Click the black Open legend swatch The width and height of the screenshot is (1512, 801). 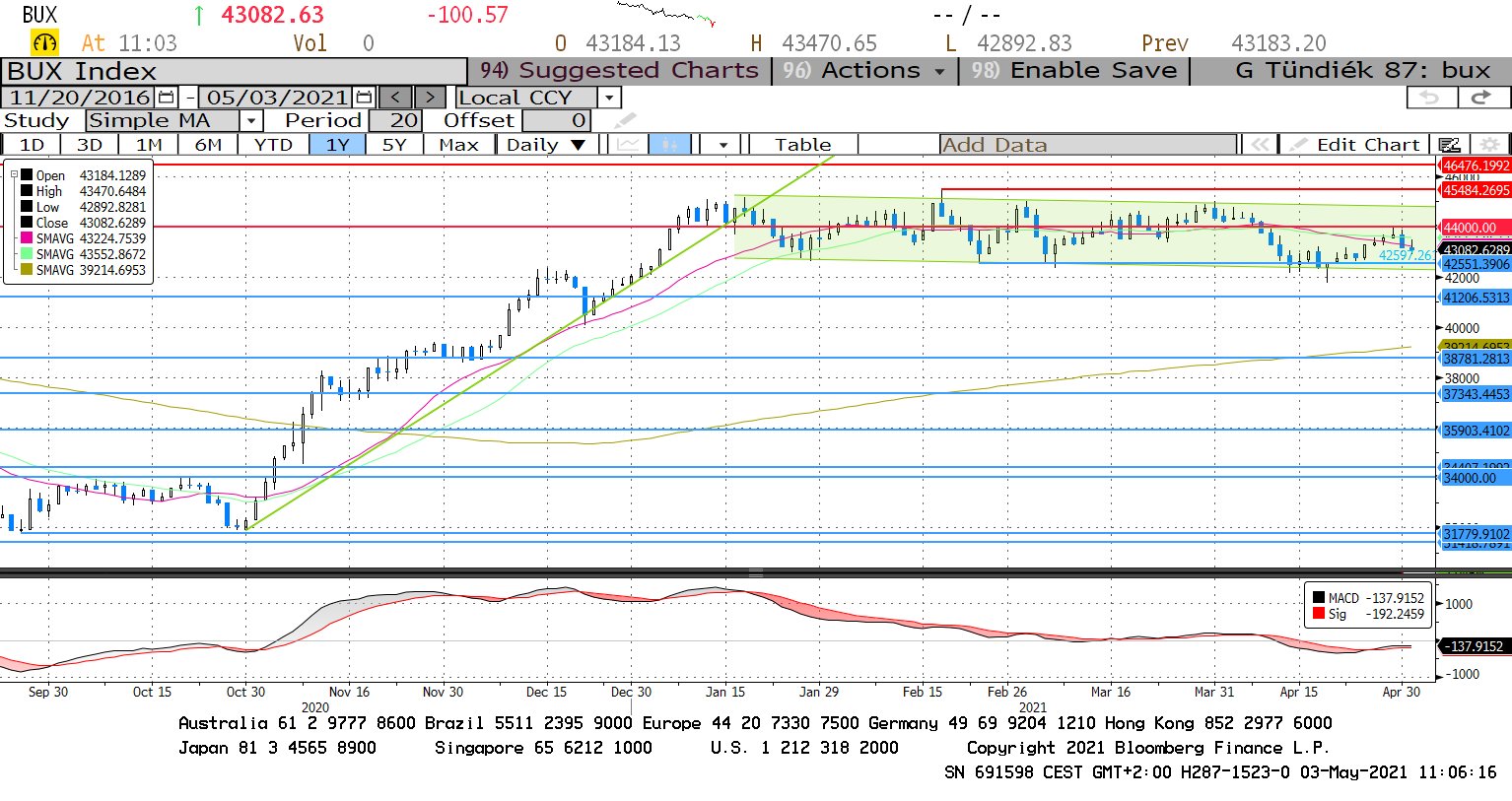pos(27,175)
